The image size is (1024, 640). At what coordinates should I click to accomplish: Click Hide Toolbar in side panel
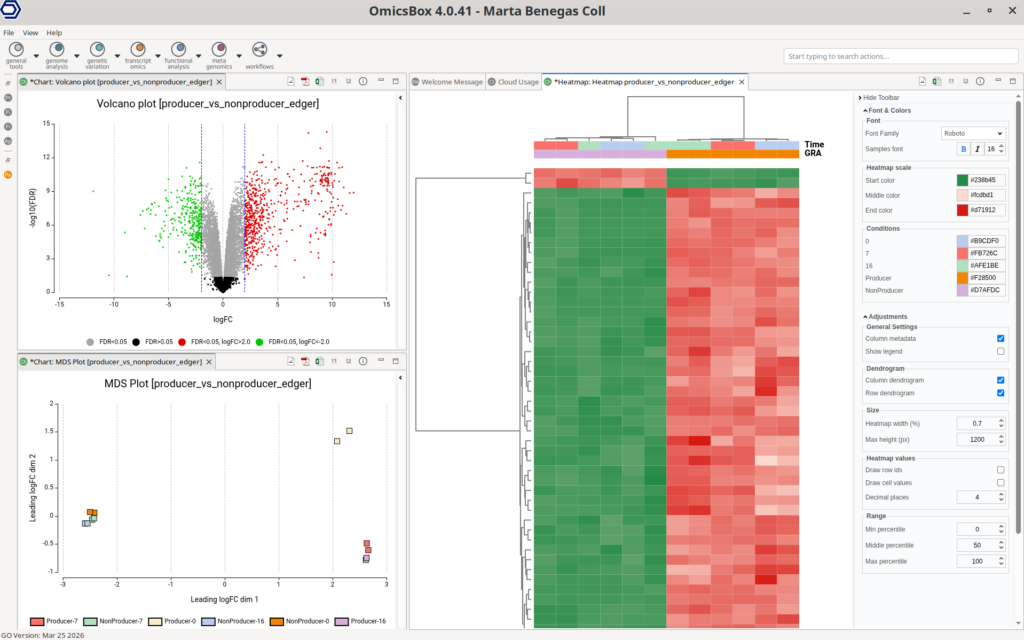click(880, 97)
